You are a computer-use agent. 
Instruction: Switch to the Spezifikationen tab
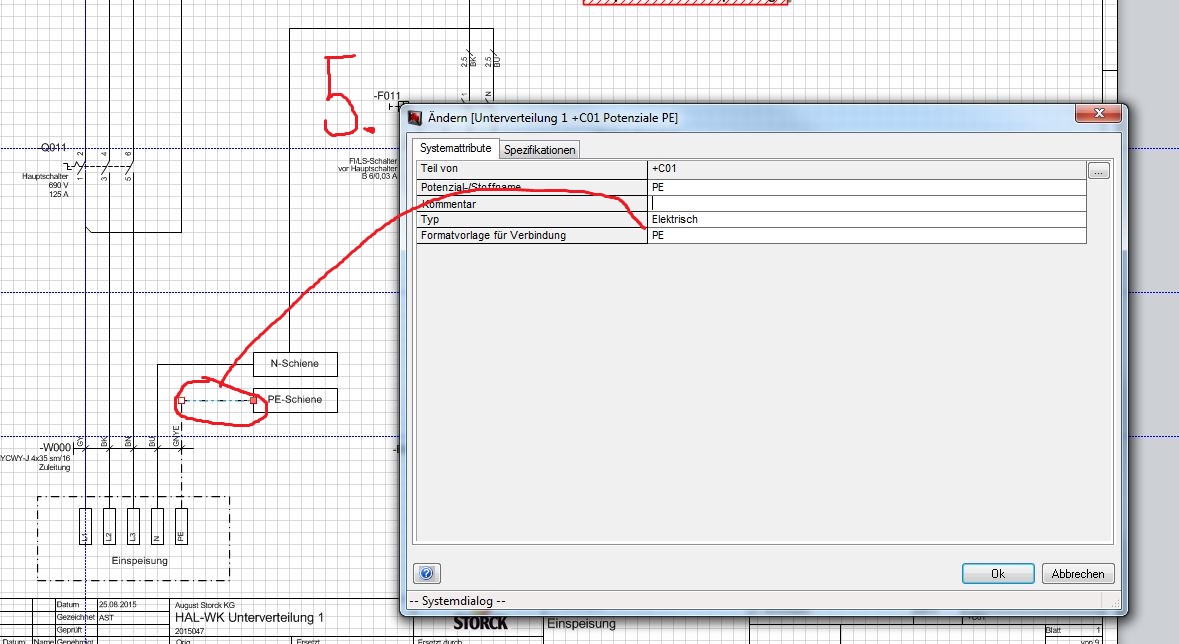(x=539, y=150)
